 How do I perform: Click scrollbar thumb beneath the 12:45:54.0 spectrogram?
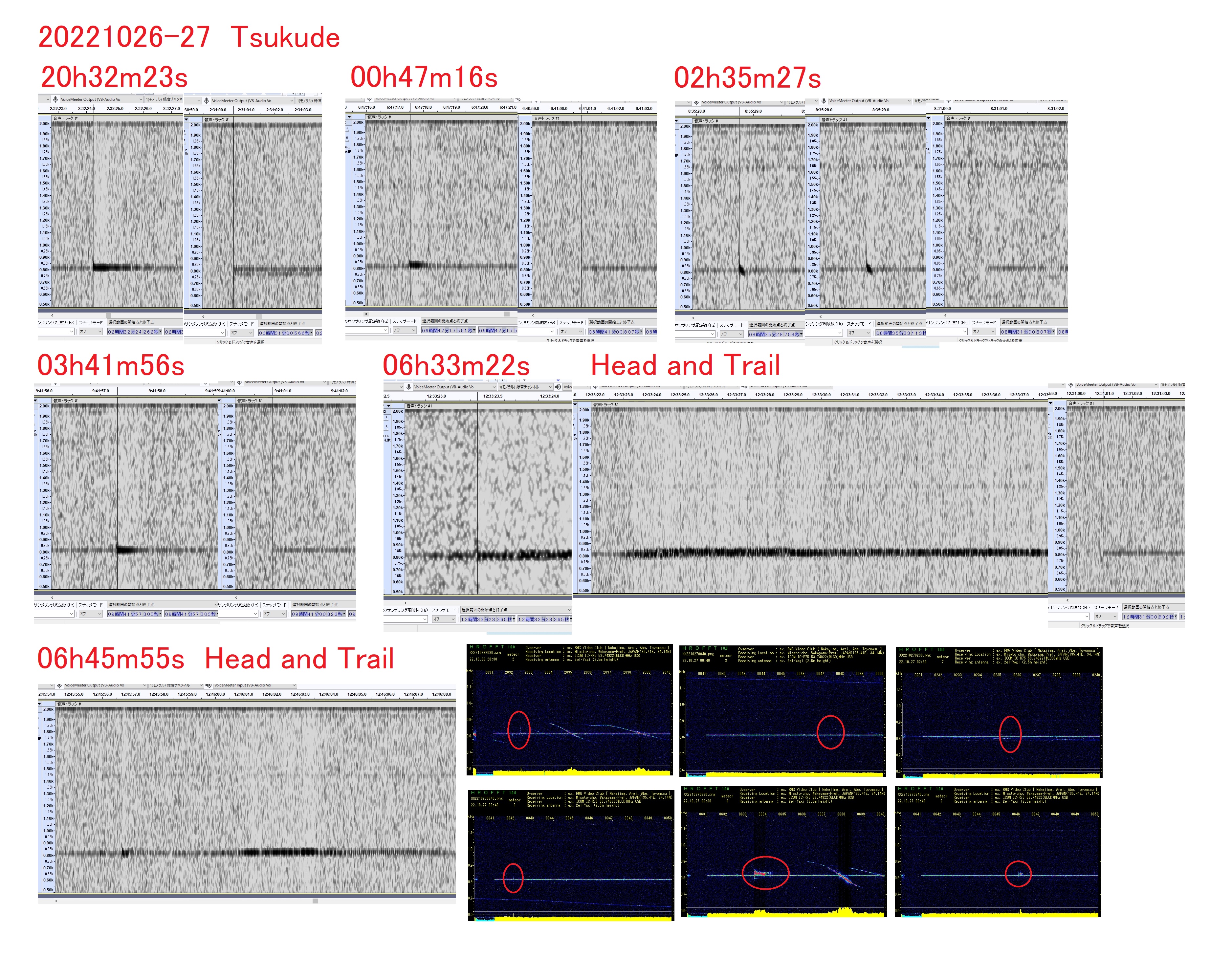coord(315,901)
